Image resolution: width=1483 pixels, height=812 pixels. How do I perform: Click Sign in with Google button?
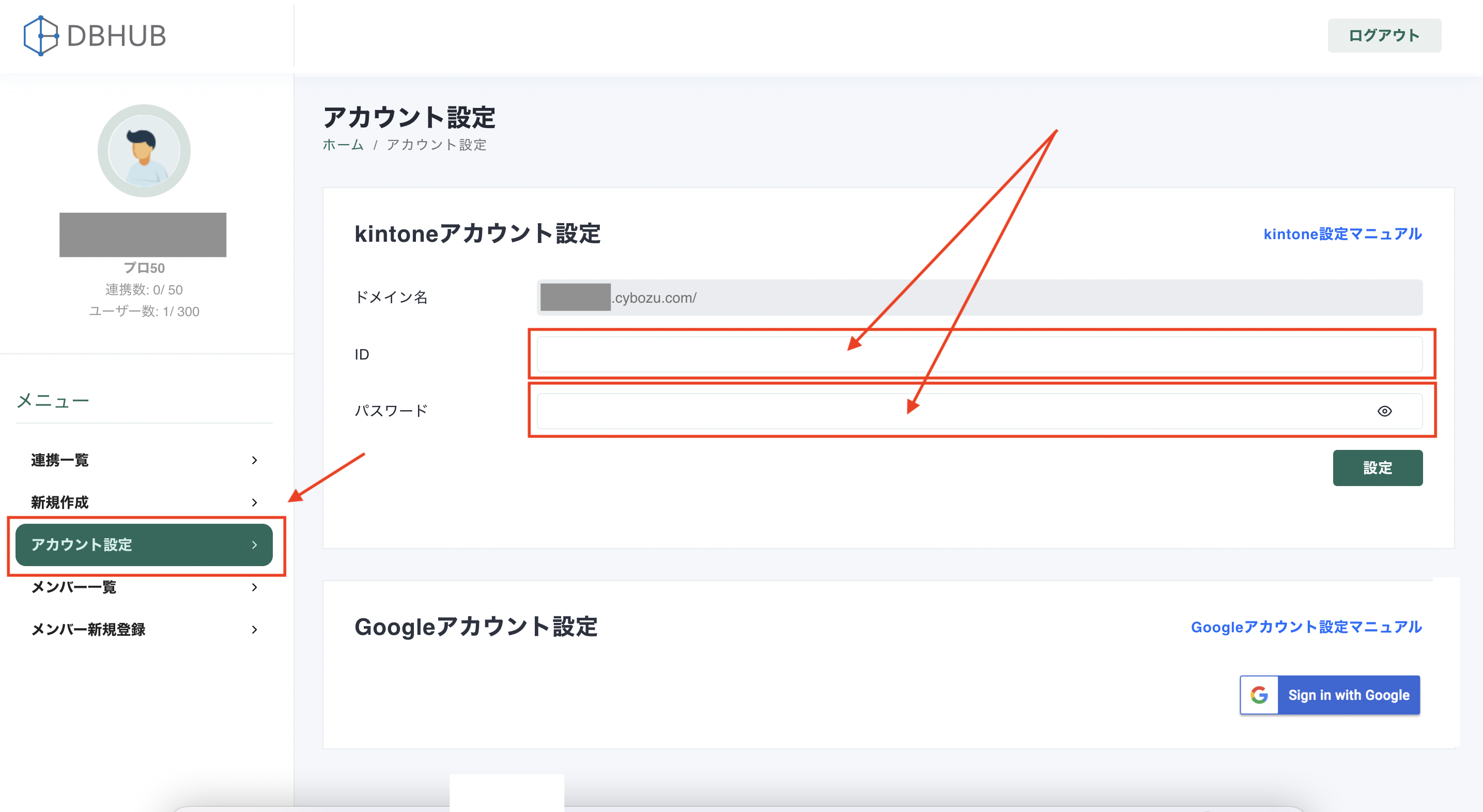click(1348, 695)
